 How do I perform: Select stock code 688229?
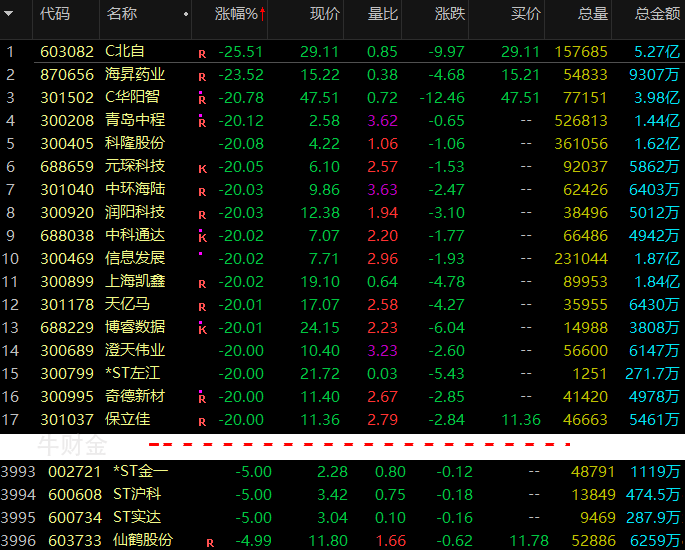click(67, 328)
